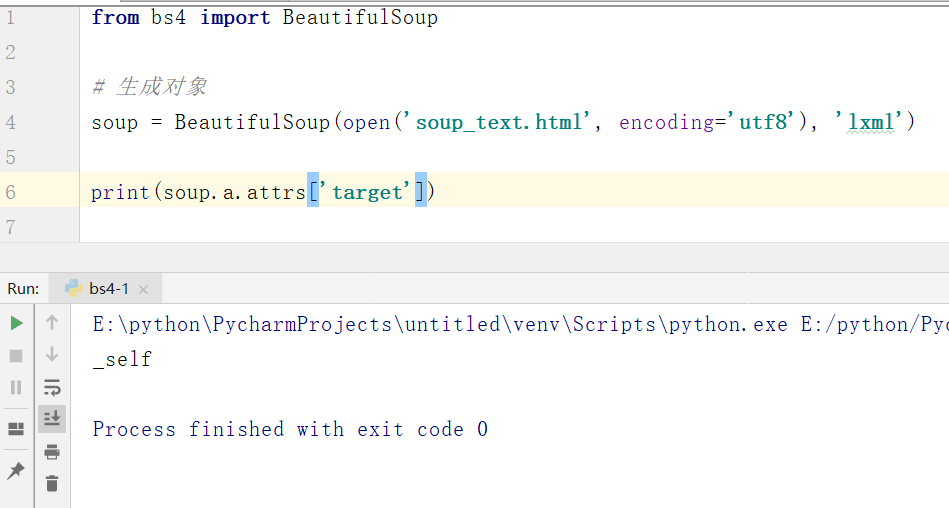Screen dimensions: 949x508
Task: Click the '_self' output line
Action: point(122,359)
